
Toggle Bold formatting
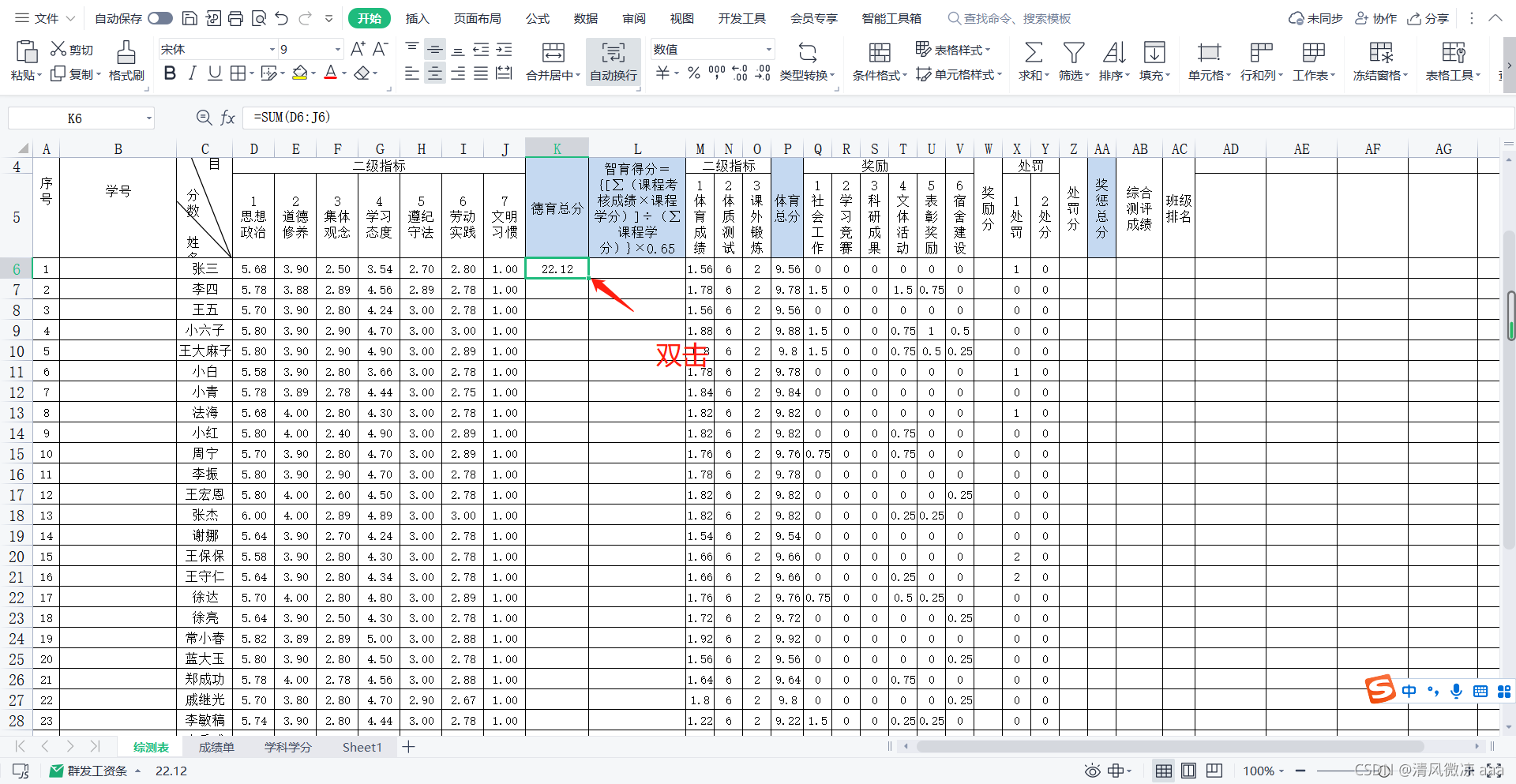(x=170, y=73)
